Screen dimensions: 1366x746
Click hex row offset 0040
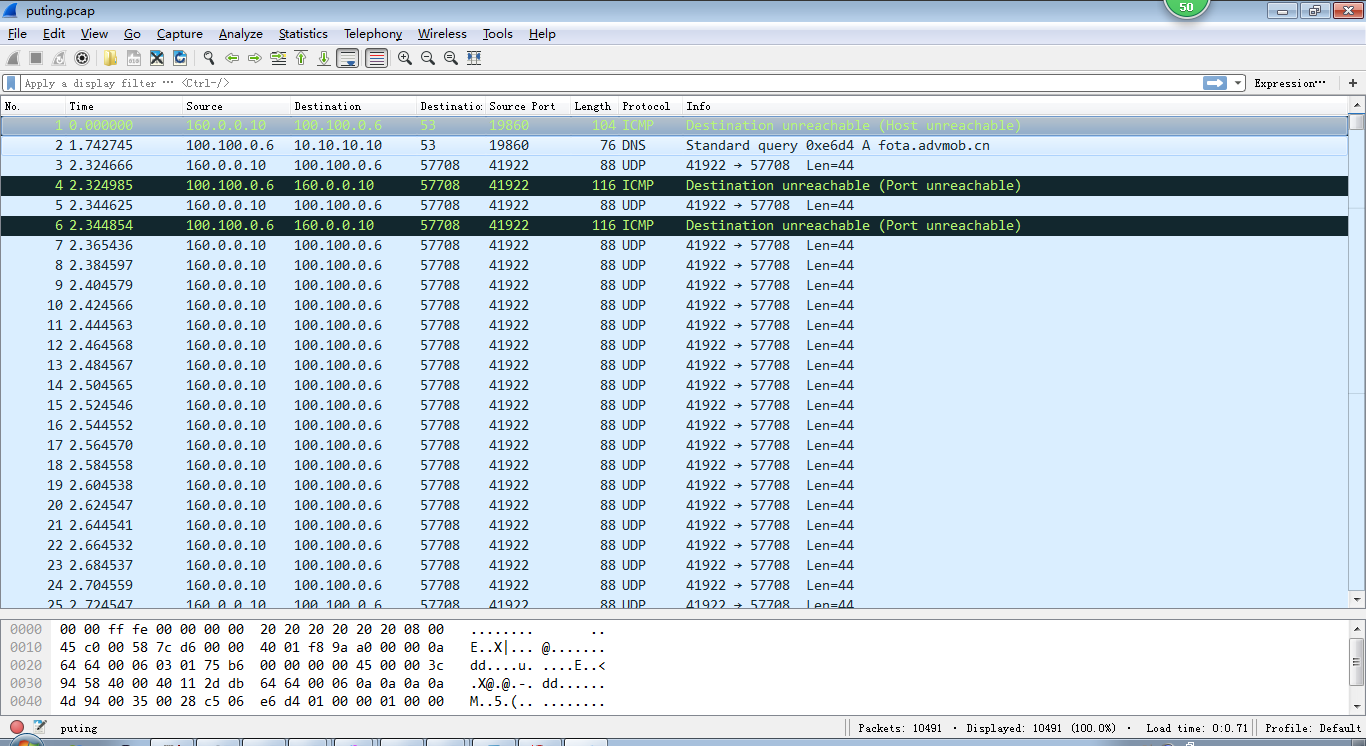click(26, 702)
